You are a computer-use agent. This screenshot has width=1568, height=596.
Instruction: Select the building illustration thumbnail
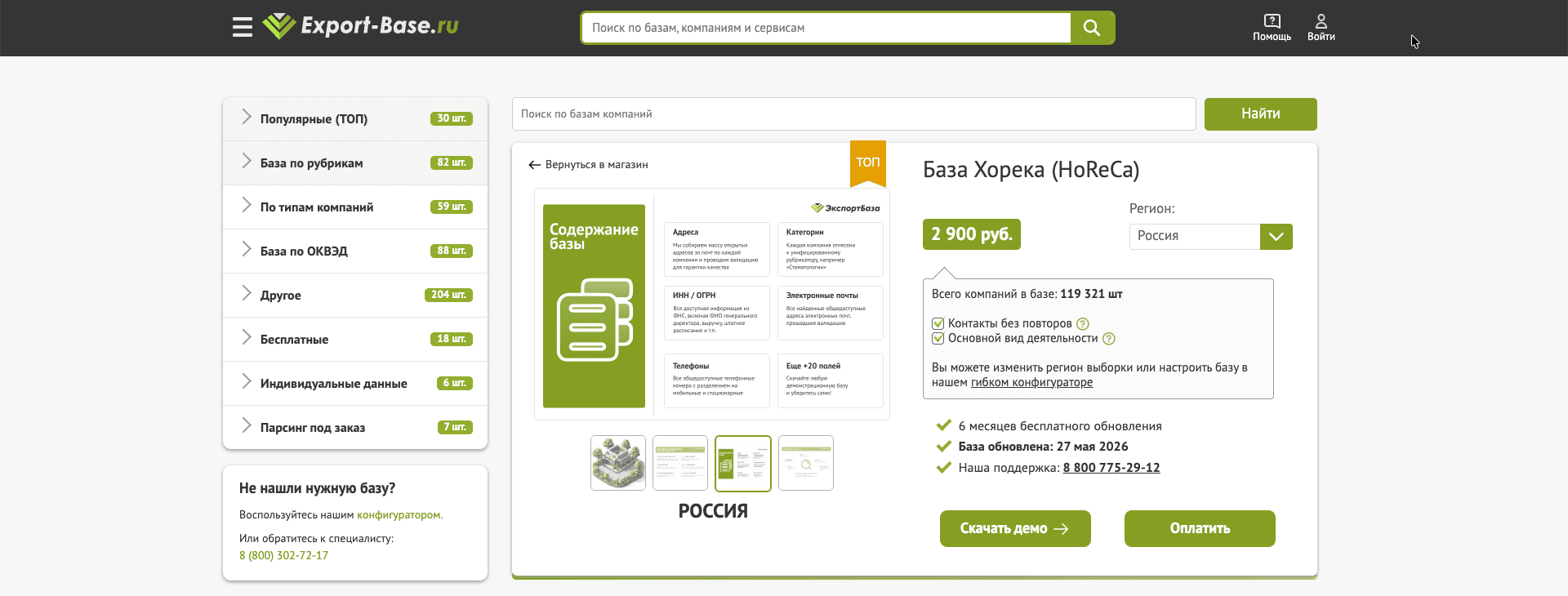click(x=618, y=463)
